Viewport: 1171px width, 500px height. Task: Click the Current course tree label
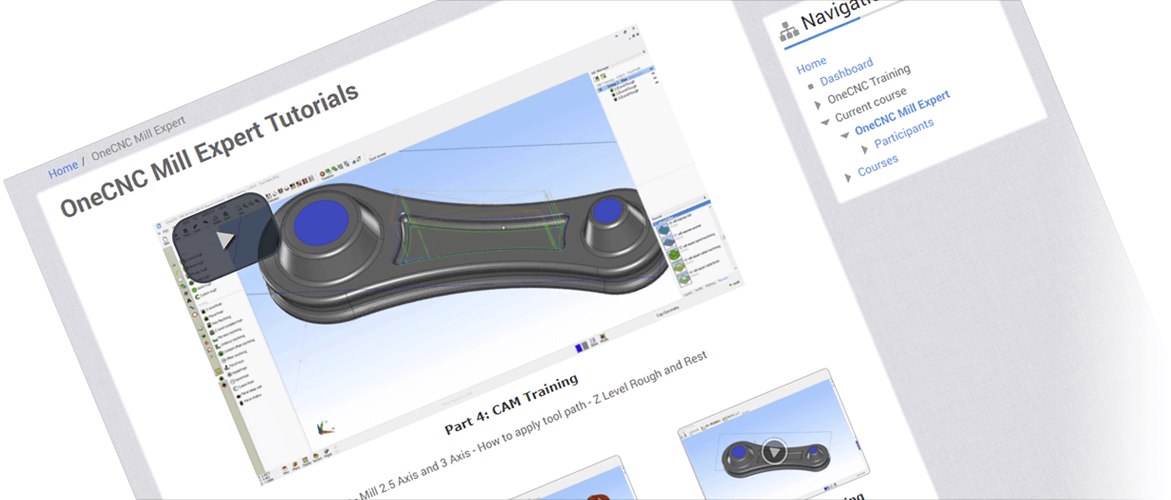click(x=871, y=104)
